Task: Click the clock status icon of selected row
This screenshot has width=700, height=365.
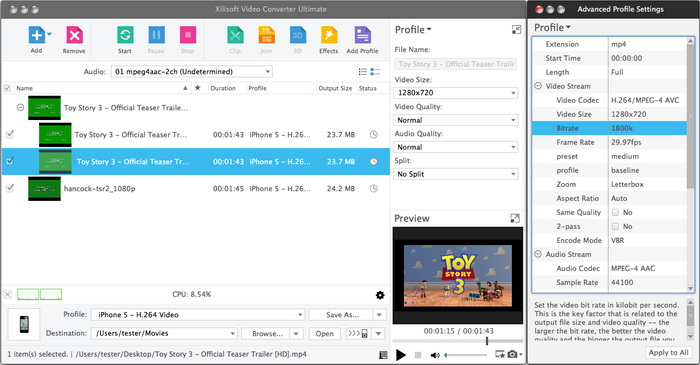Action: [x=374, y=162]
